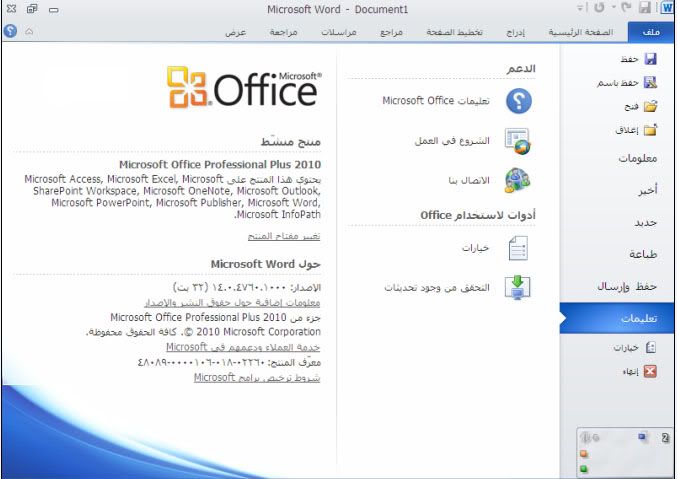Viewport: 677px width, 479px height.
Task: Click the Getting Started (الشروع في العمل) icon
Action: (518, 141)
